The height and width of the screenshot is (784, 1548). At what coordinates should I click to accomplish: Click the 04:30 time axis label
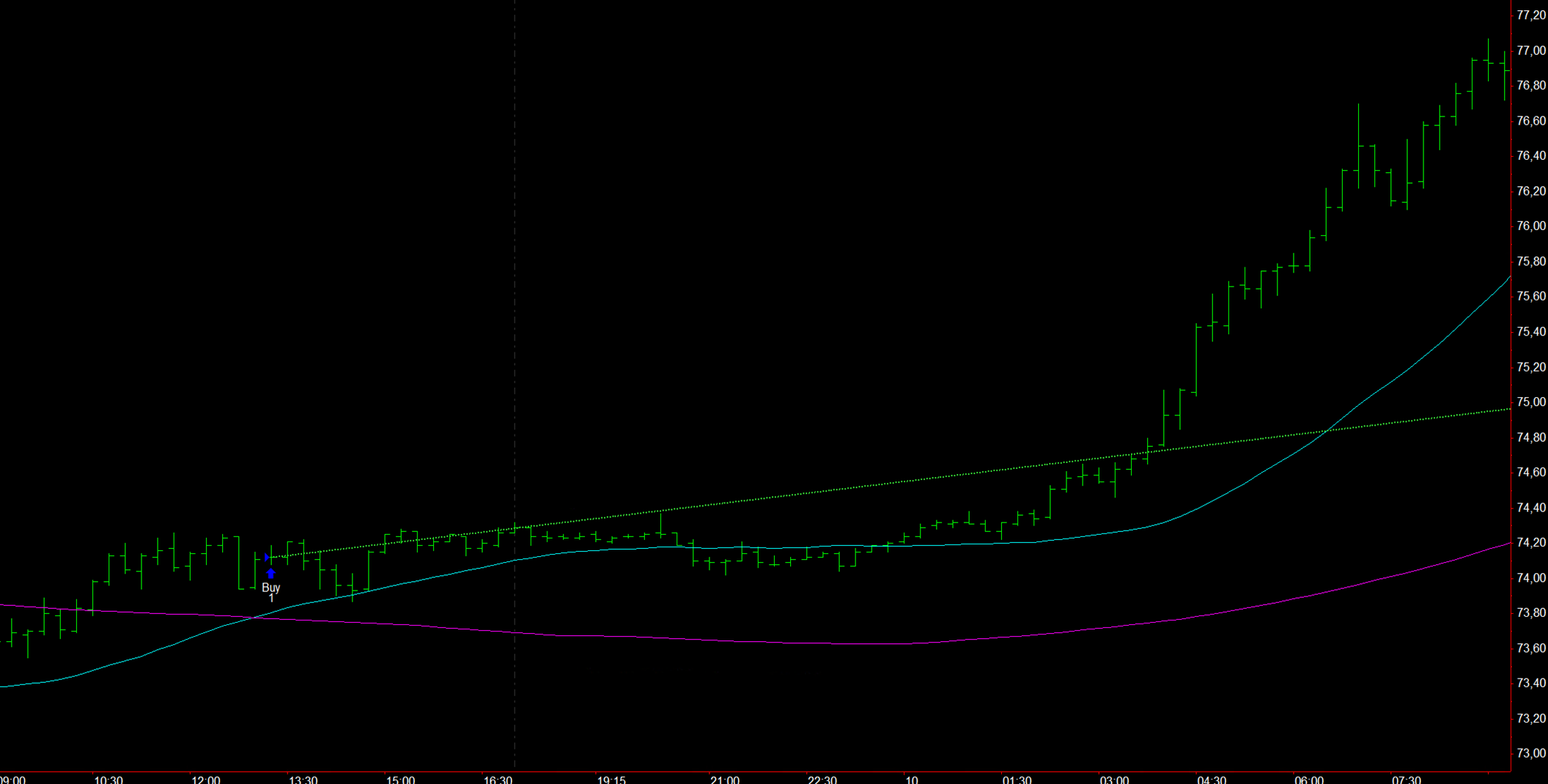(1211, 780)
